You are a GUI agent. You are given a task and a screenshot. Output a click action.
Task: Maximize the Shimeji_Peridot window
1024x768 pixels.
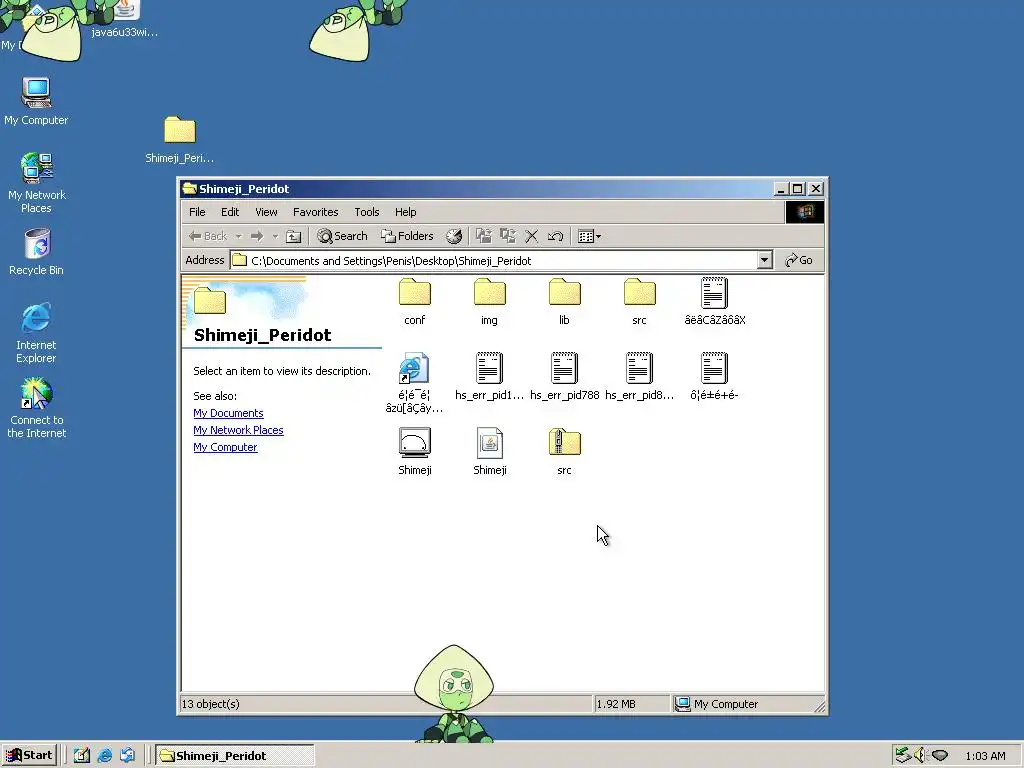[x=798, y=189]
